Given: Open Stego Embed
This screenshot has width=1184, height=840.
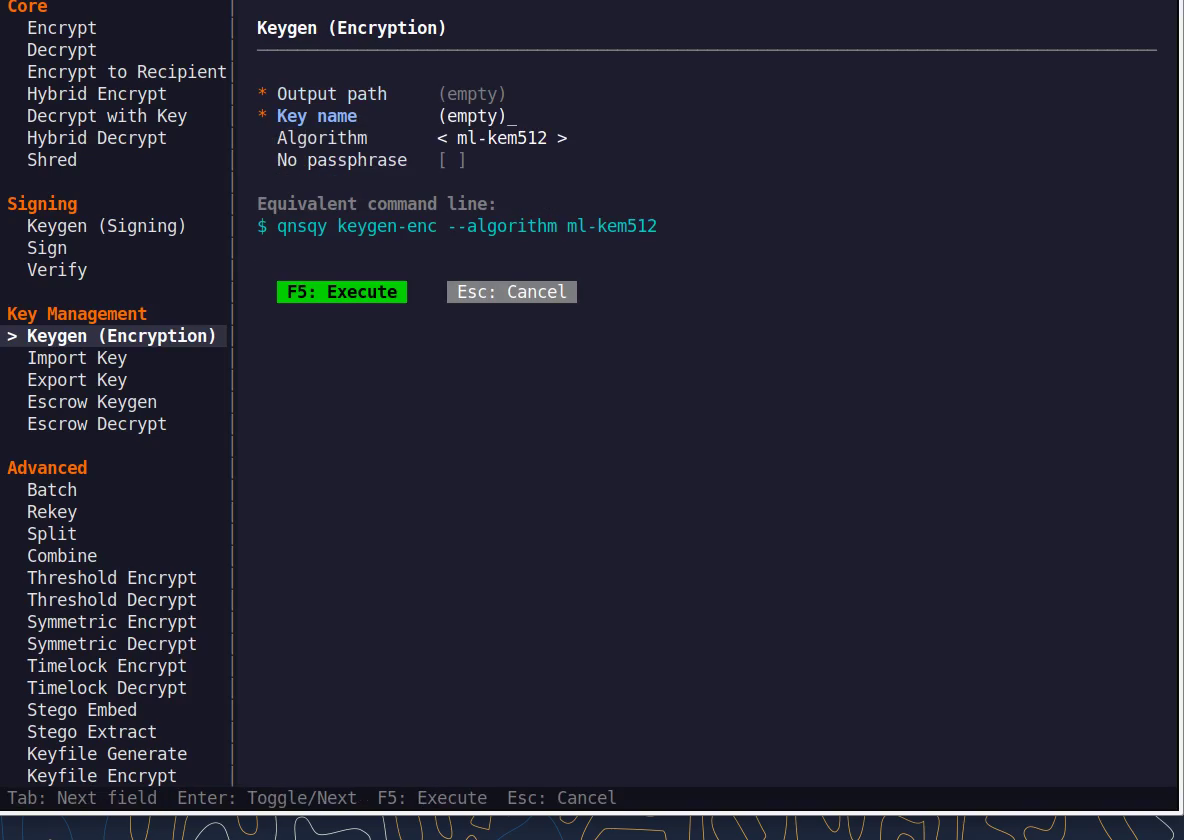Looking at the screenshot, I should (x=82, y=709).
